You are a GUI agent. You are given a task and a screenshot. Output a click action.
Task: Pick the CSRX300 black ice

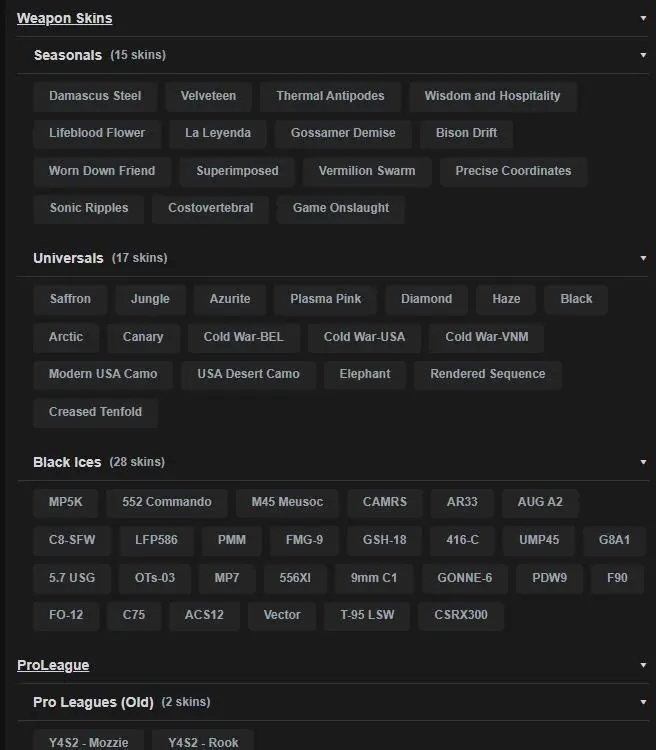click(x=461, y=615)
